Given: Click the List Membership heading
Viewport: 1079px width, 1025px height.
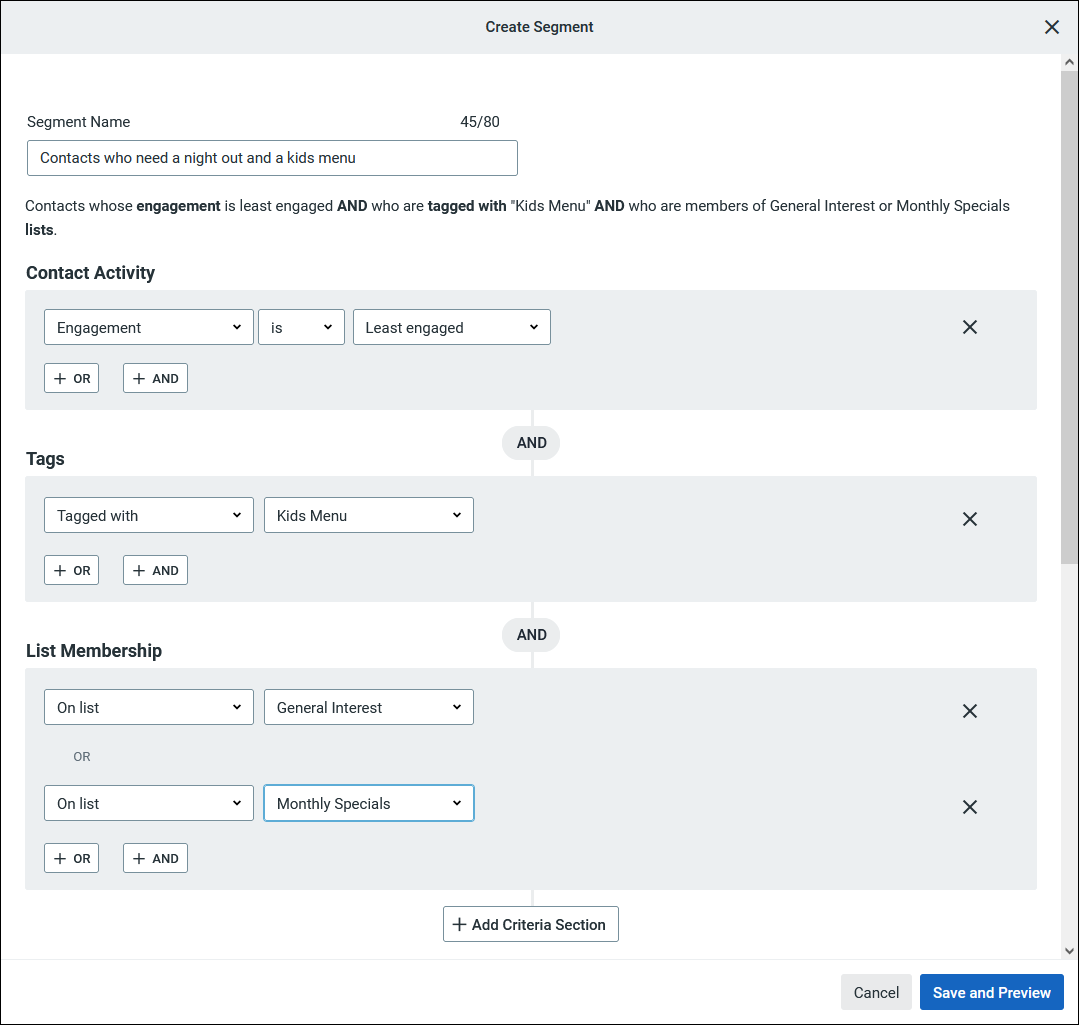Looking at the screenshot, I should point(94,651).
